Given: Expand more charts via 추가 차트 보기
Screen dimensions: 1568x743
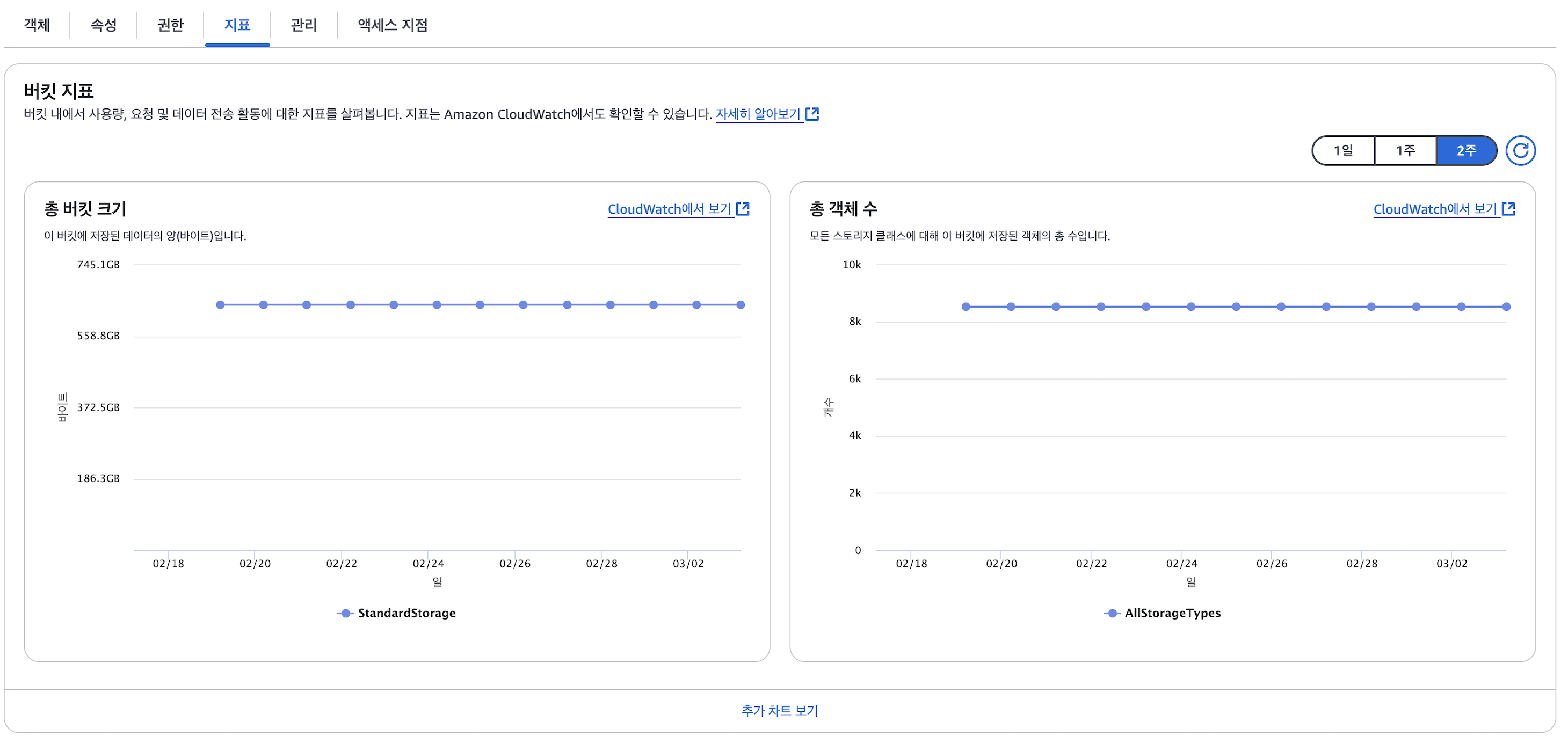Looking at the screenshot, I should coord(779,710).
